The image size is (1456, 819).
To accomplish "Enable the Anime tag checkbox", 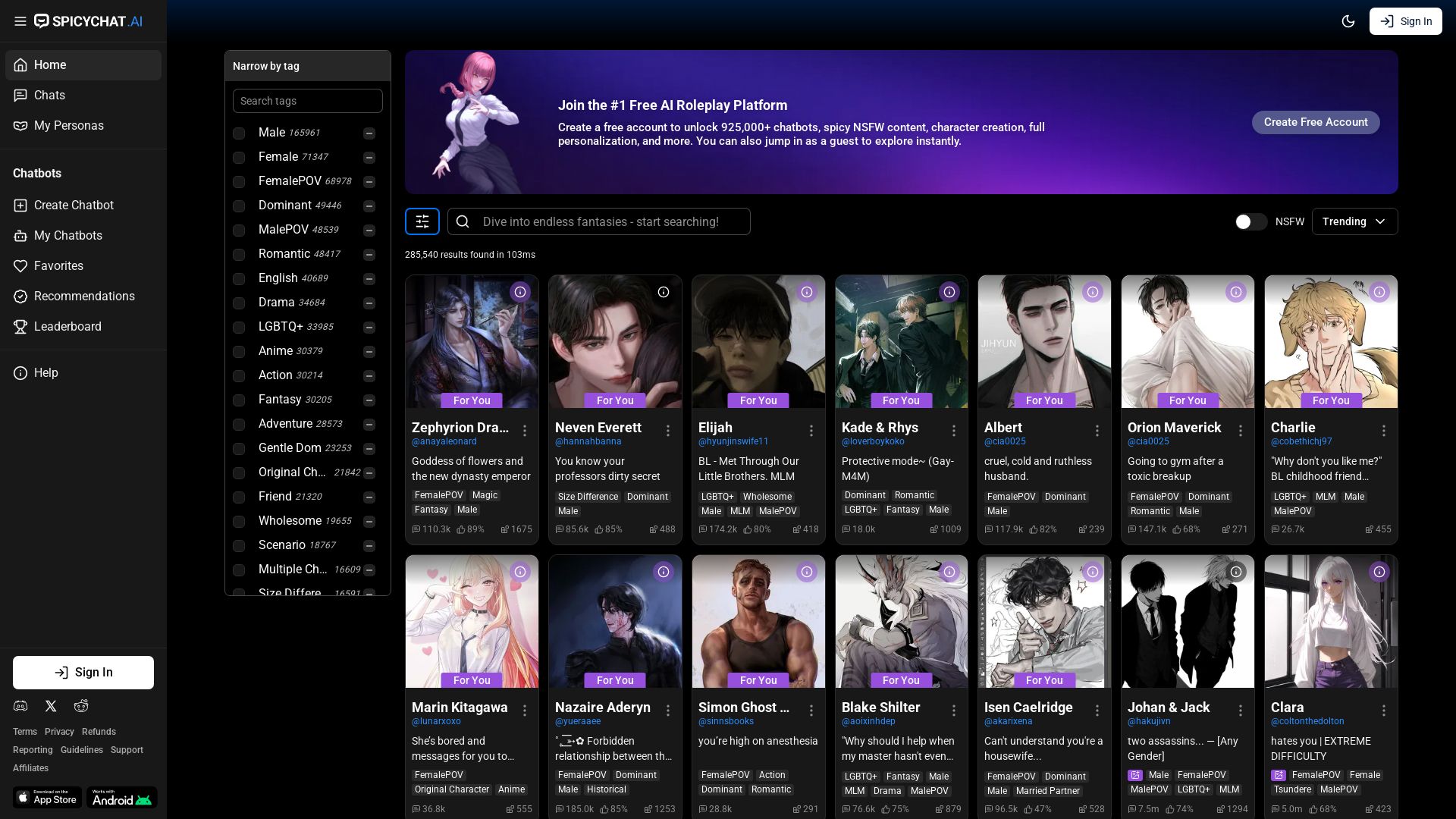I will click(x=239, y=352).
